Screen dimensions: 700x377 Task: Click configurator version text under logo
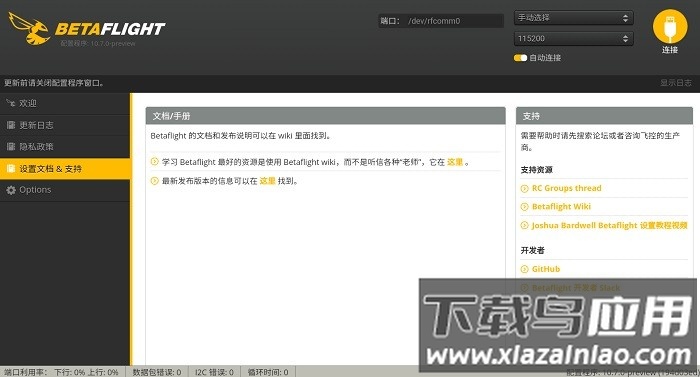click(98, 43)
